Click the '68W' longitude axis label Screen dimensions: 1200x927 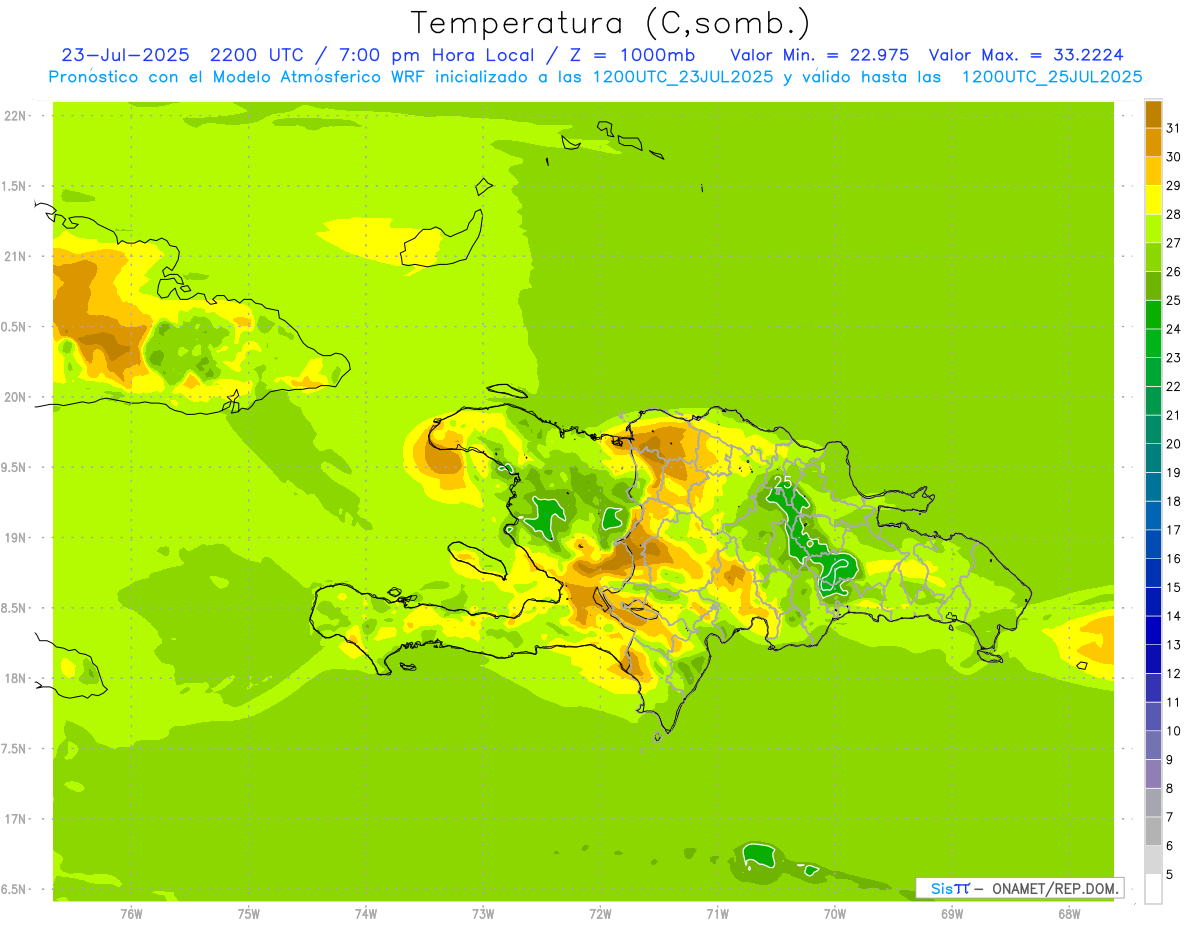coord(1069,914)
